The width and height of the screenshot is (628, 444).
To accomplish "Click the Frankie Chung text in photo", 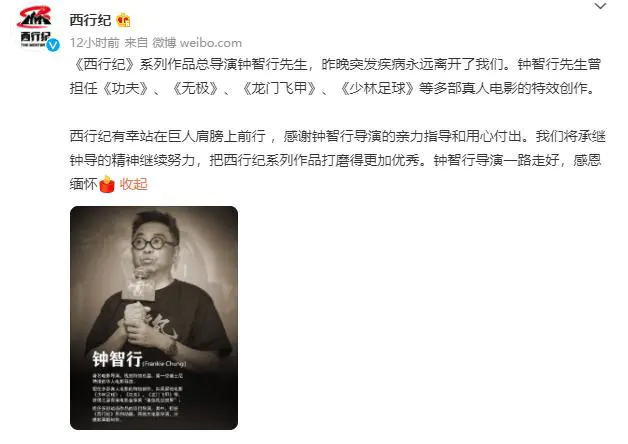I will pos(165,364).
